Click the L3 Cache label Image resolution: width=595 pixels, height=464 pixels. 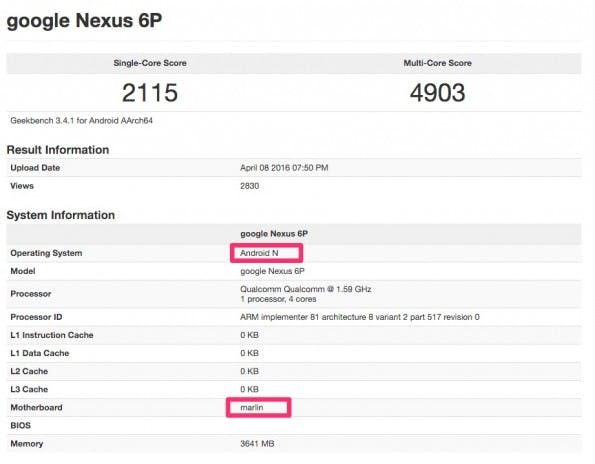[x=29, y=389]
